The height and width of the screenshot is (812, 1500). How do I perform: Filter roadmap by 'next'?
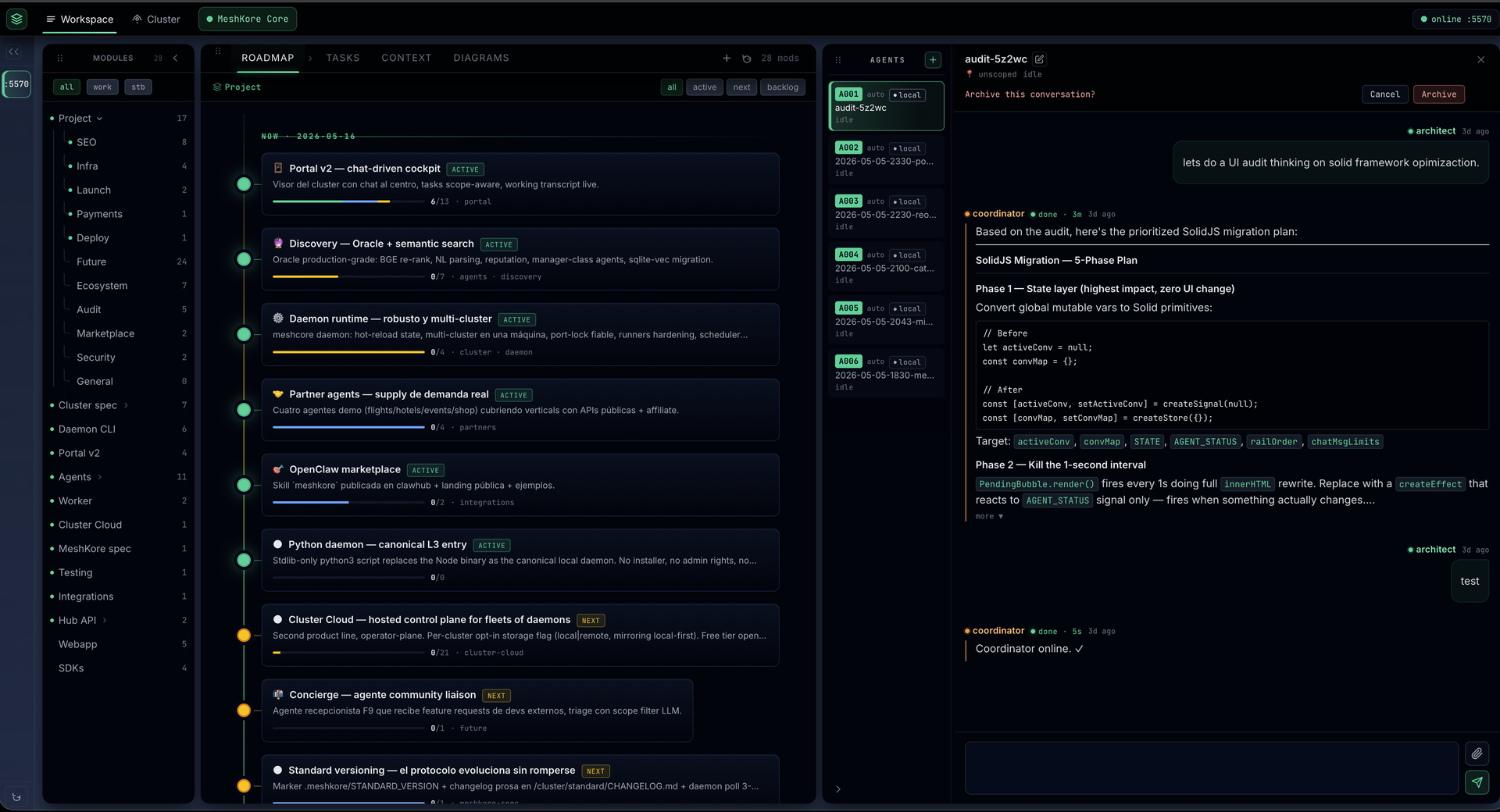(742, 87)
